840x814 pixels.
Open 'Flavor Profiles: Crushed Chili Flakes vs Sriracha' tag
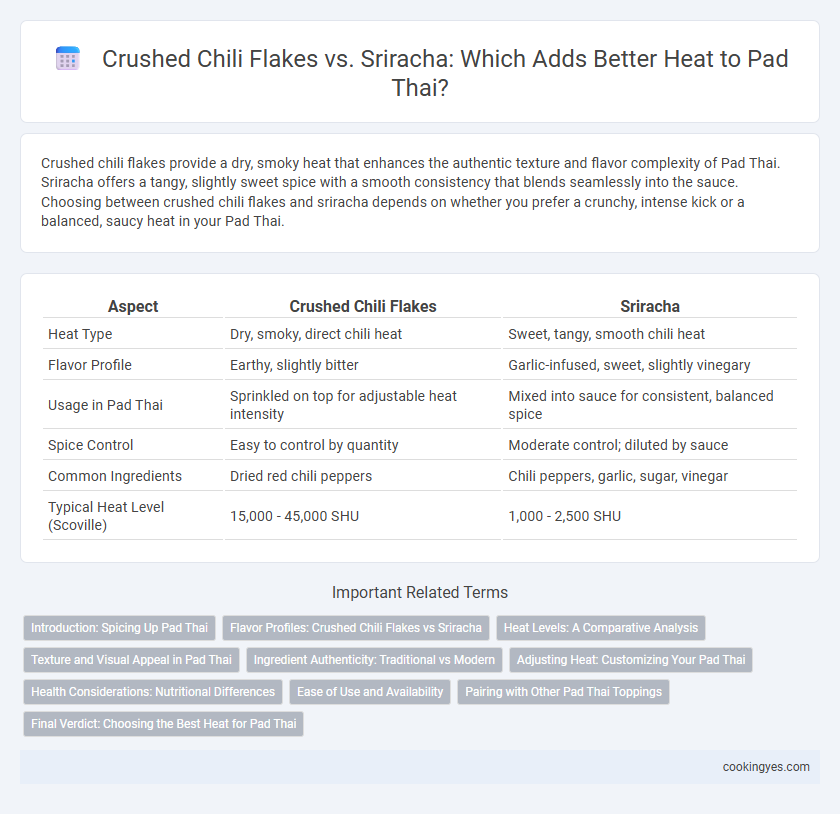click(x=356, y=628)
